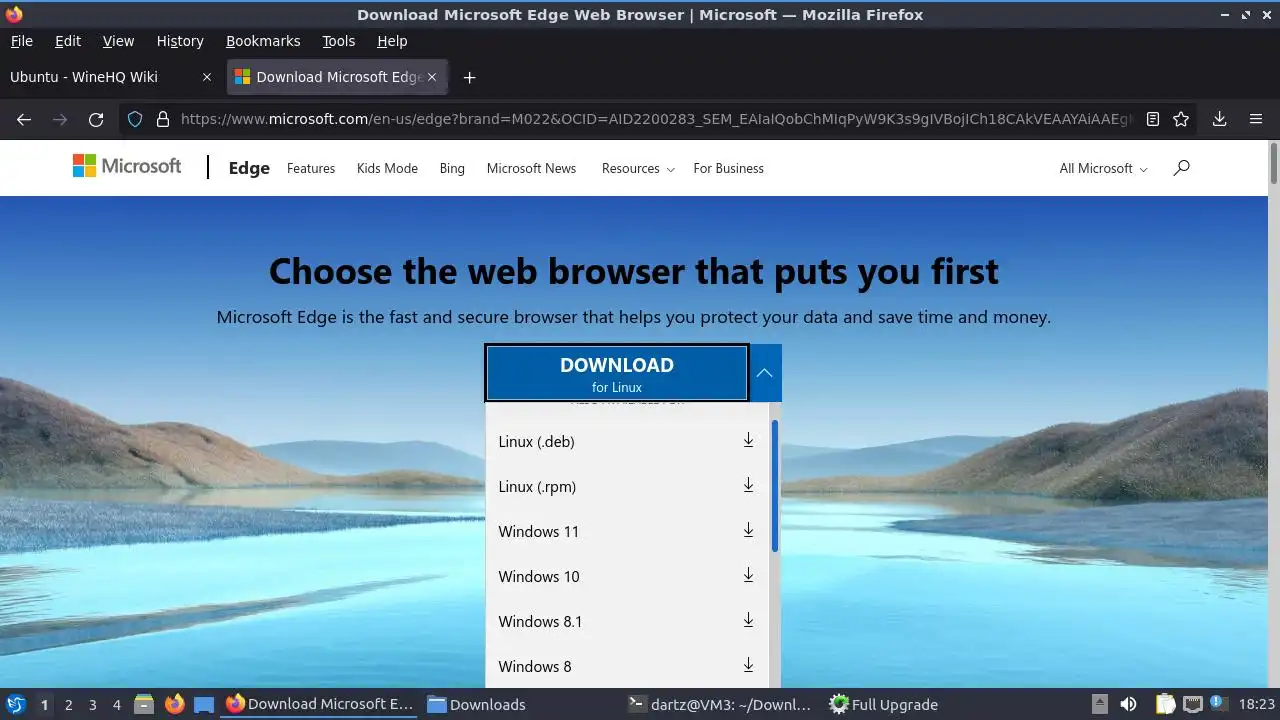
Task: Open the Tools menu
Action: point(338,41)
